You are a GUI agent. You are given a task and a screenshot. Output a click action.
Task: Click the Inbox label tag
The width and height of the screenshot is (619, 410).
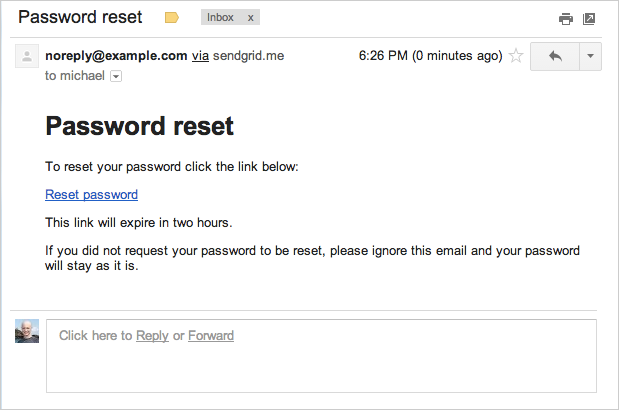220,18
